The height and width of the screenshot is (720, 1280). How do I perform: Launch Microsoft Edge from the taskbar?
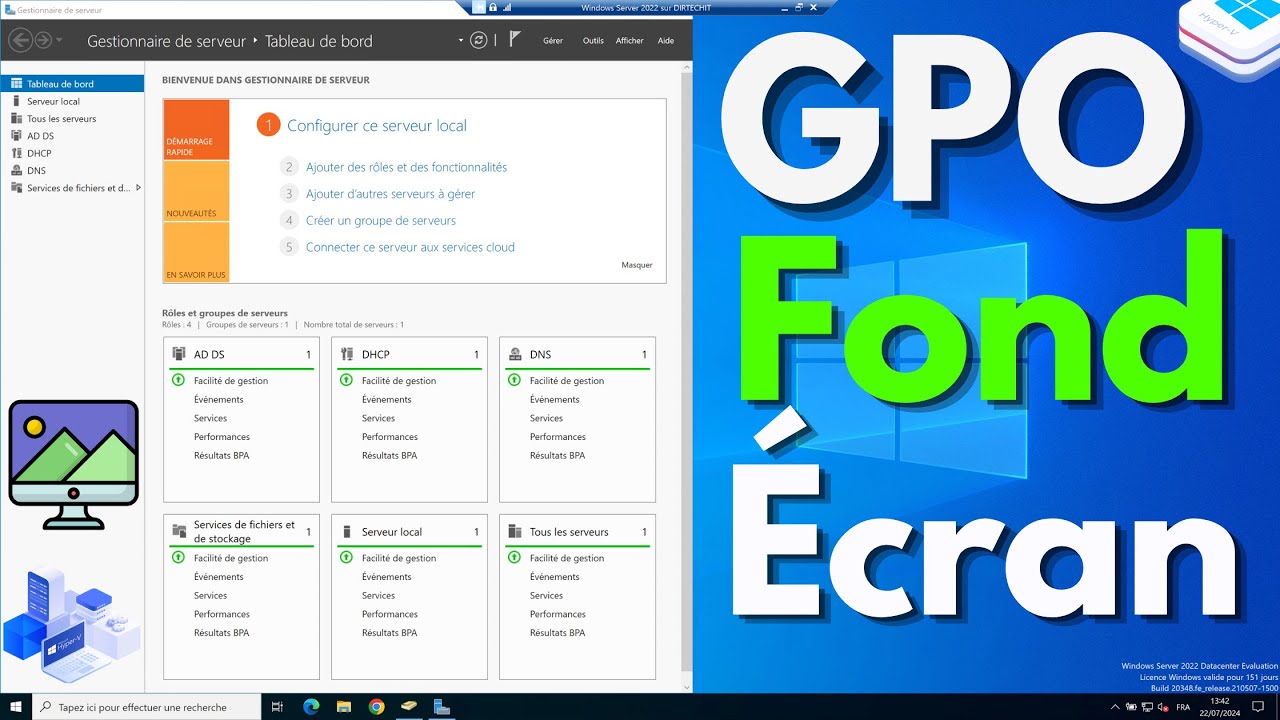[x=311, y=707]
